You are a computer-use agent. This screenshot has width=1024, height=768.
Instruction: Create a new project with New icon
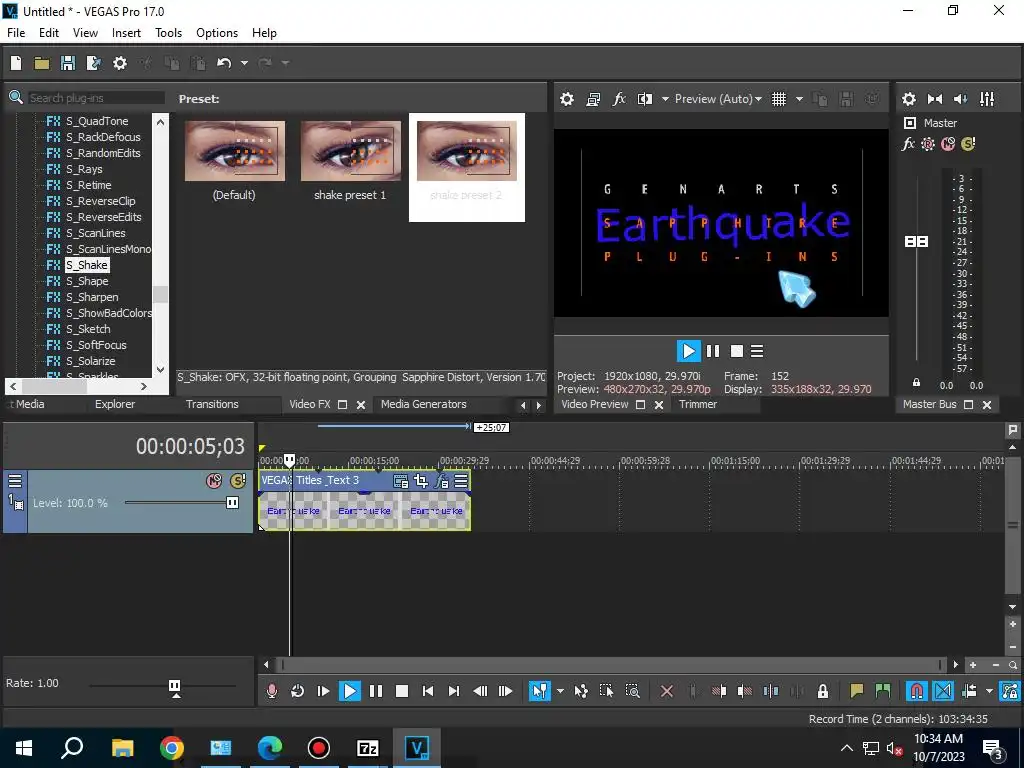point(16,63)
